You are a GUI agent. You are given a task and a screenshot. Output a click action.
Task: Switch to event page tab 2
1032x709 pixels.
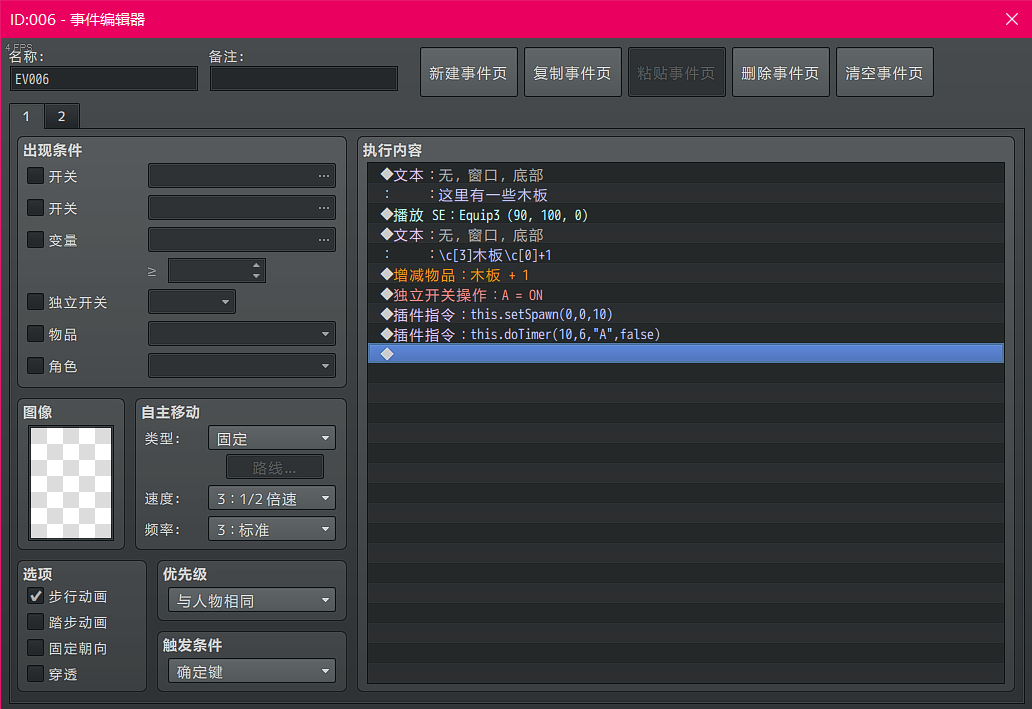pos(62,117)
